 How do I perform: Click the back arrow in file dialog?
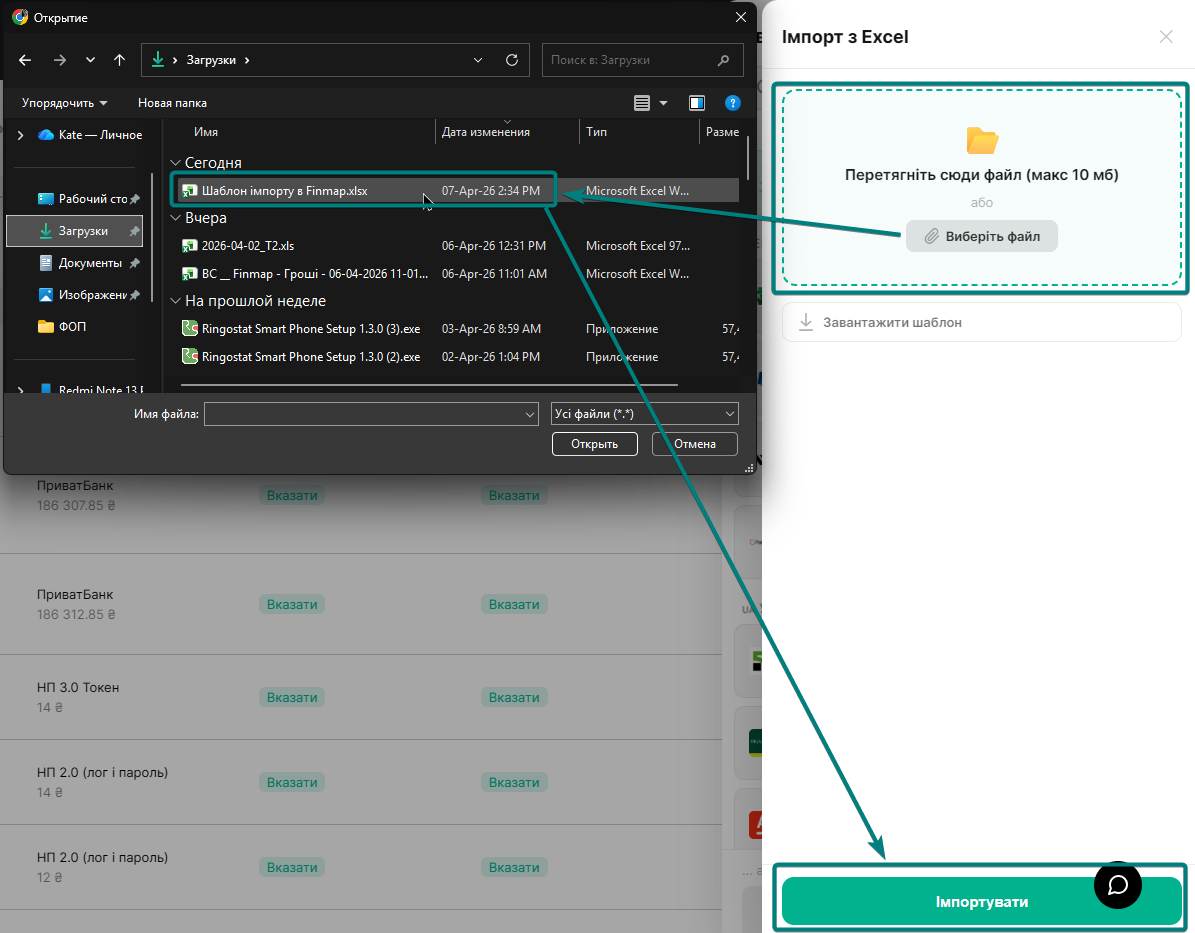click(25, 60)
